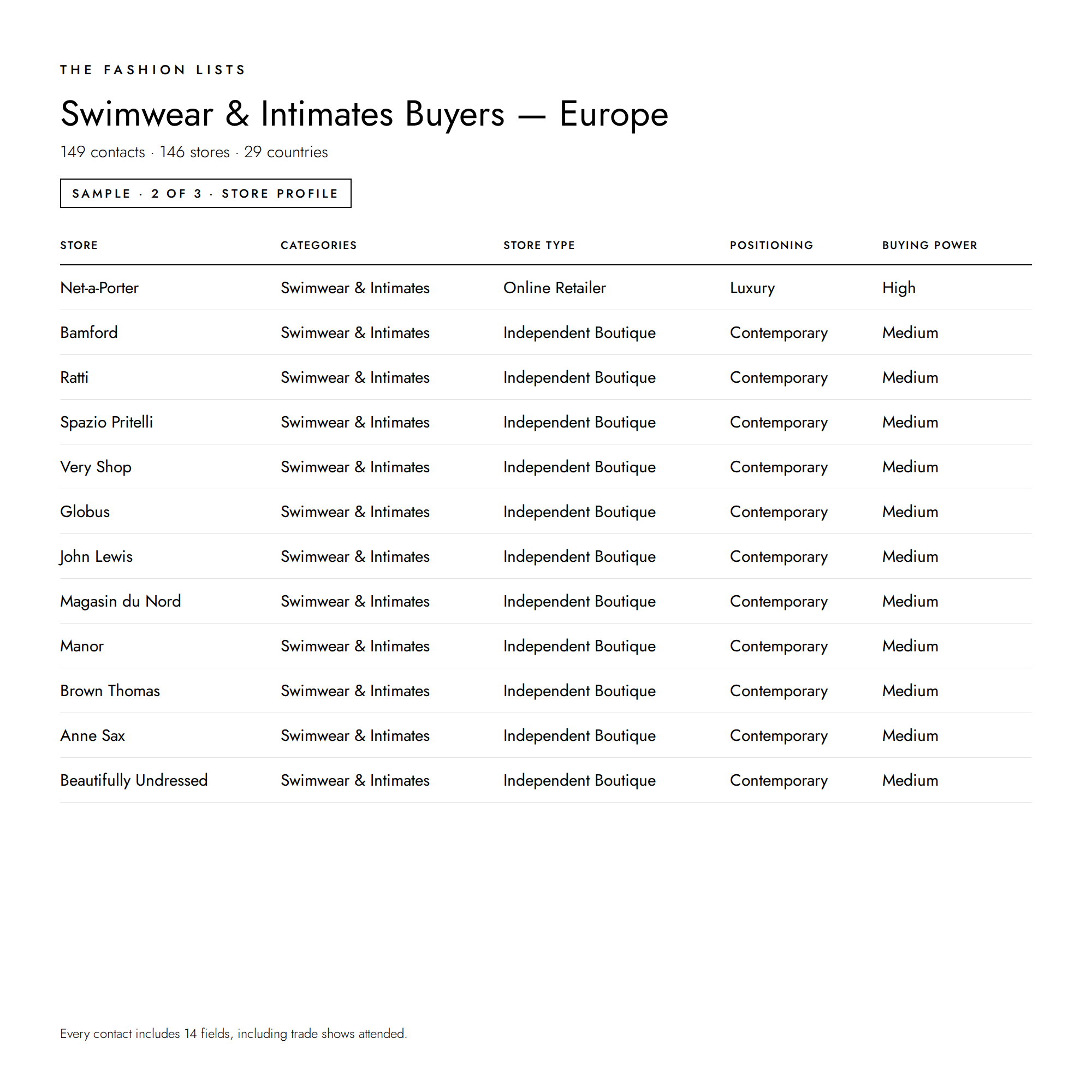Click the Swimwear & Intimates Buyers — Europe title
This screenshot has width=1092, height=1092.
pos(364,114)
